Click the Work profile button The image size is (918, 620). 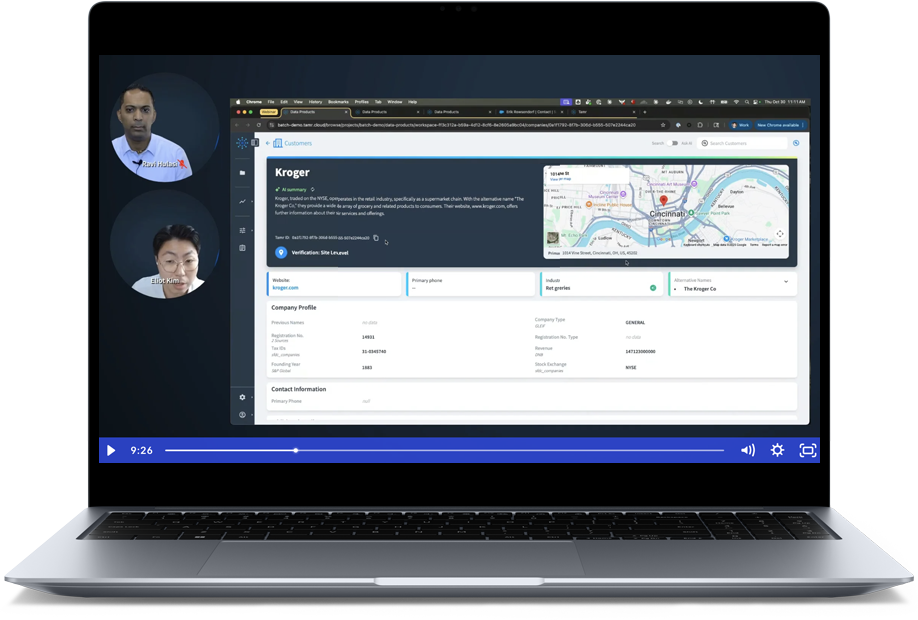click(x=740, y=125)
